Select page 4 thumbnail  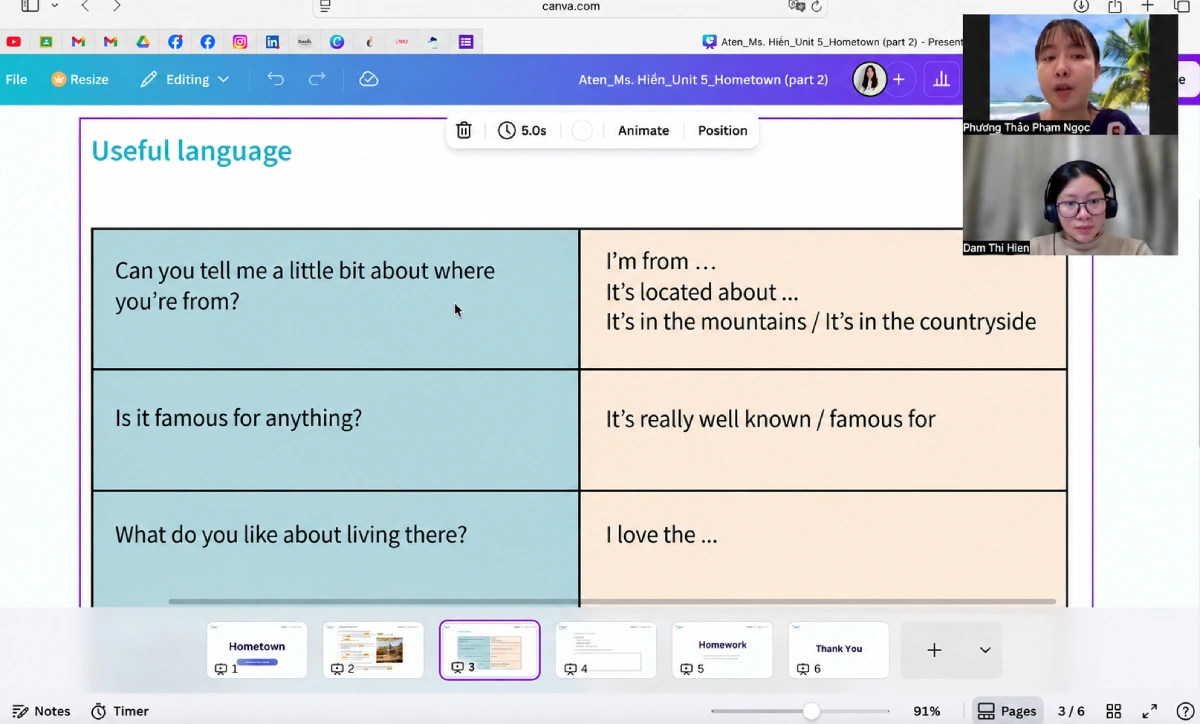606,650
